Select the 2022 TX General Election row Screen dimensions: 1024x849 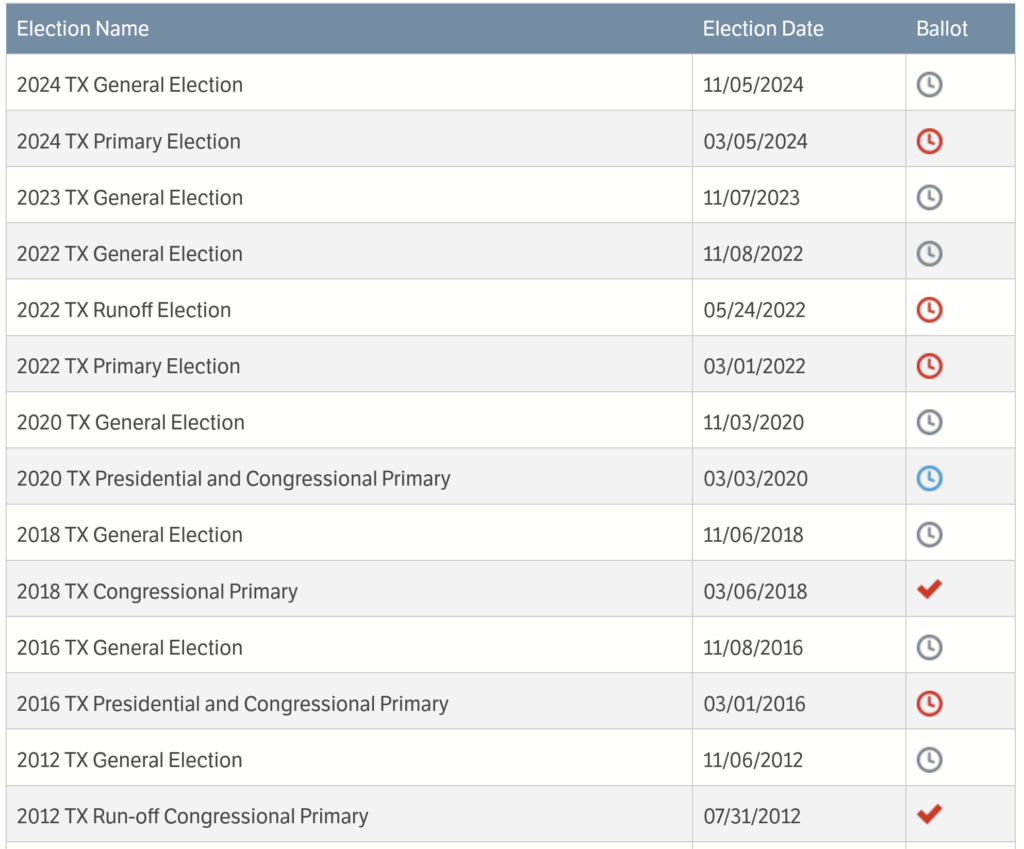point(130,254)
